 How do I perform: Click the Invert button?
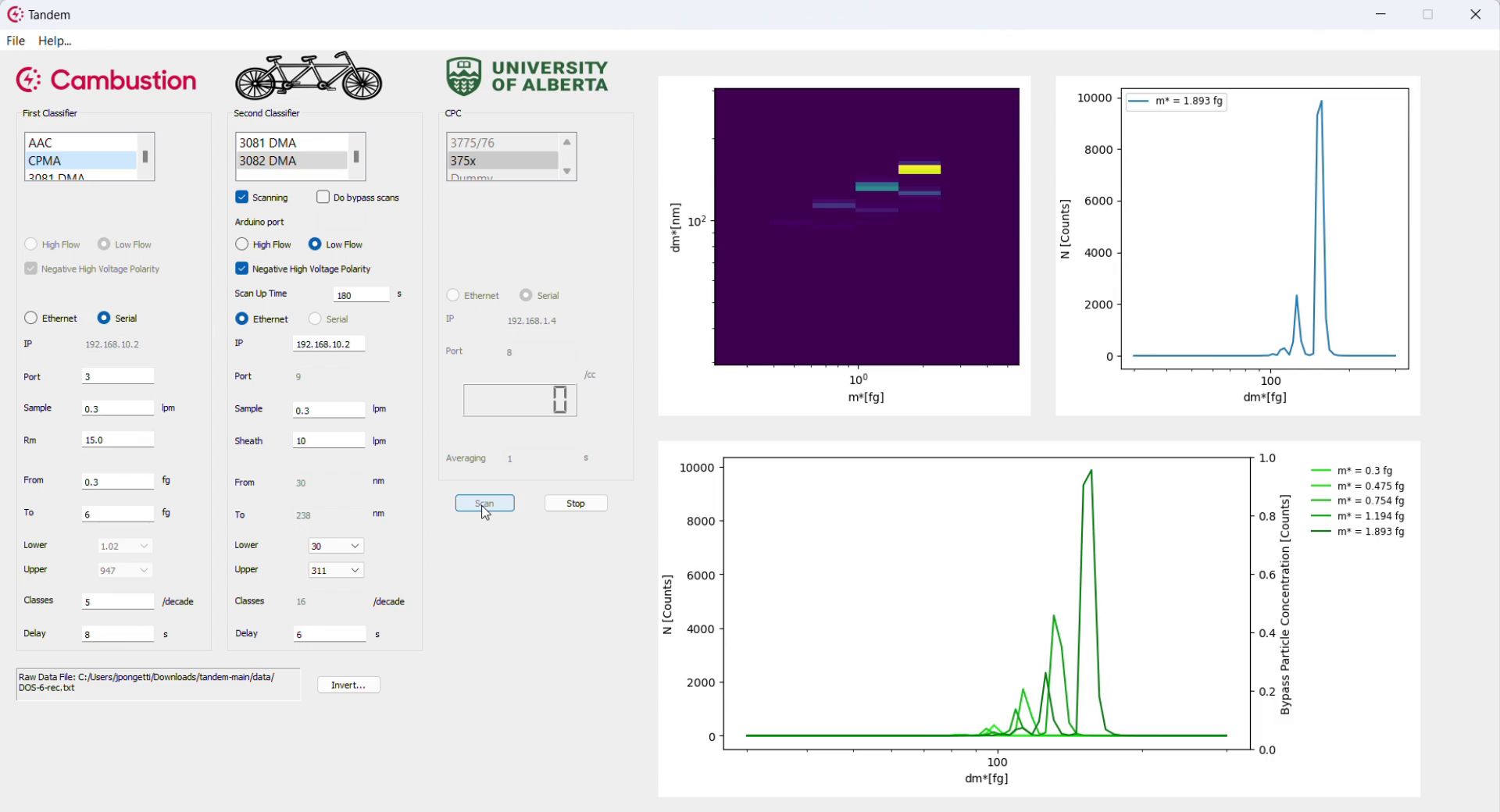(348, 685)
